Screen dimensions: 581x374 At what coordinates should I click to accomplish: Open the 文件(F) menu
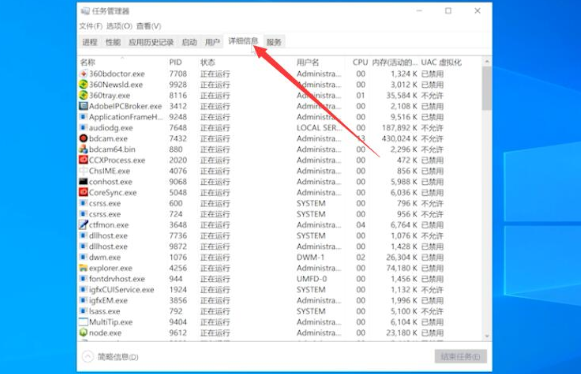click(x=91, y=26)
